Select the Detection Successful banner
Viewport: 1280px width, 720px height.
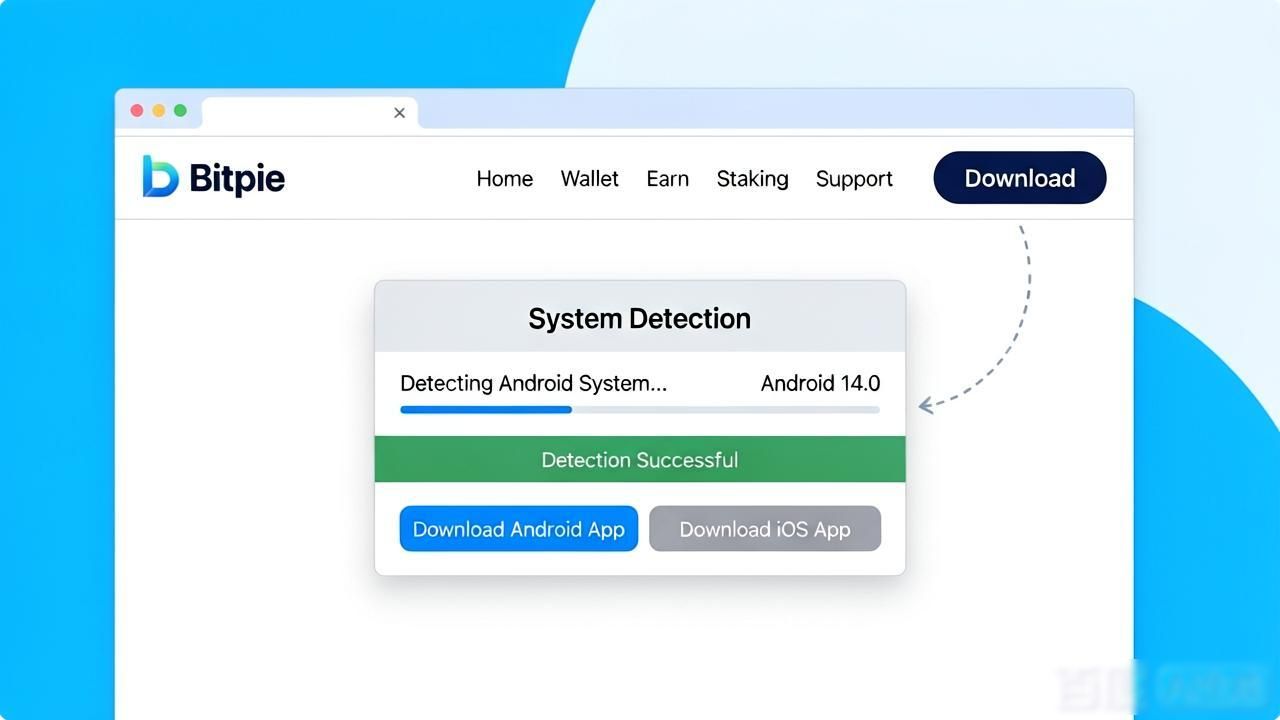(640, 460)
